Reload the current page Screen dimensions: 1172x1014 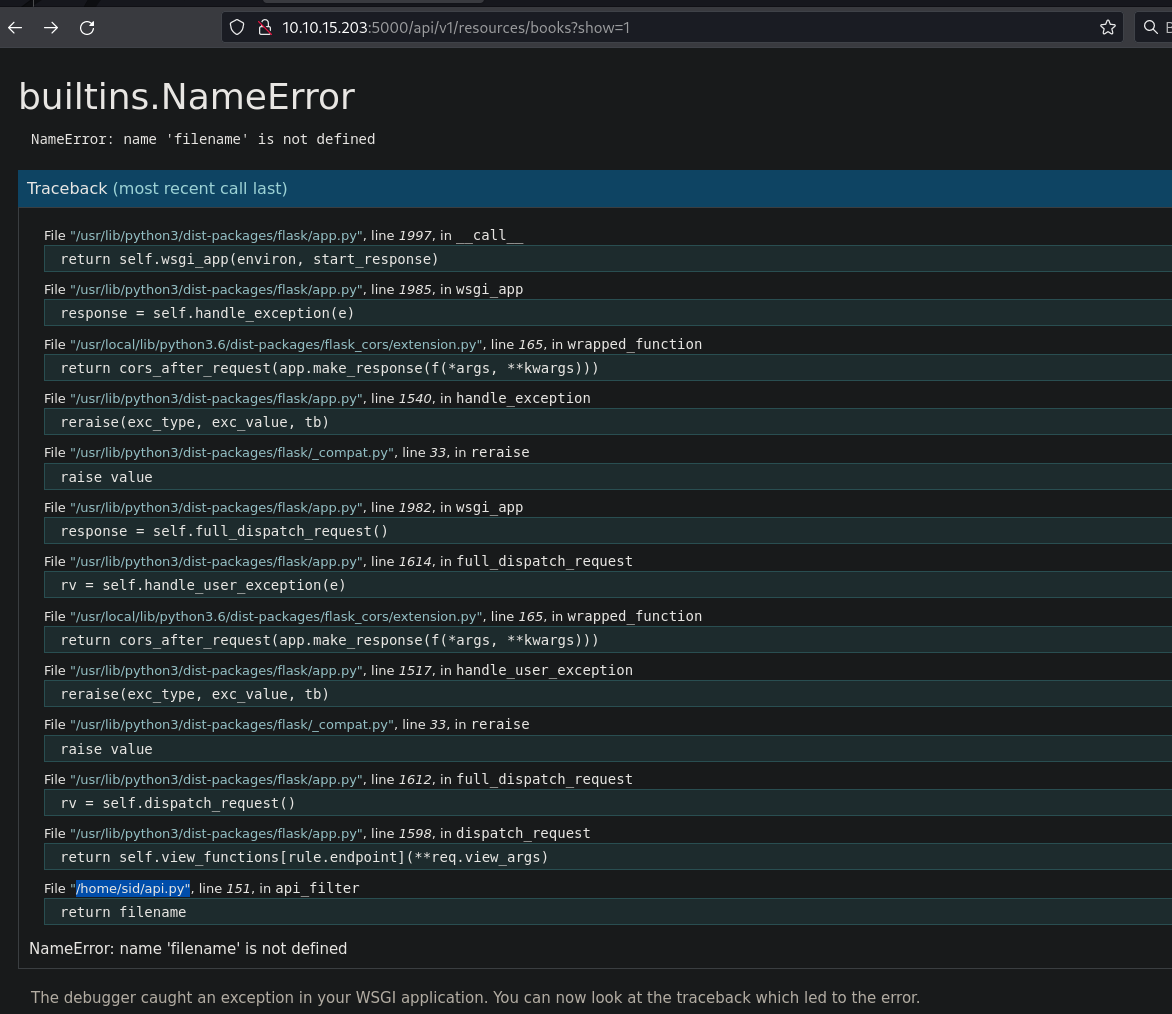coord(87,28)
